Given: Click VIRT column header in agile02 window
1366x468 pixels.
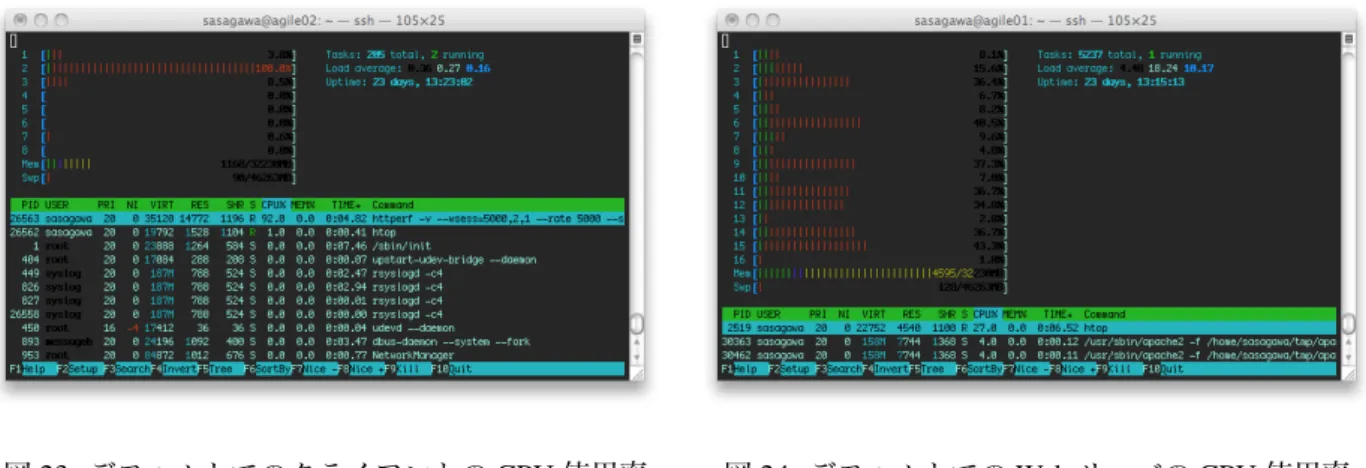Looking at the screenshot, I should pos(161,204).
